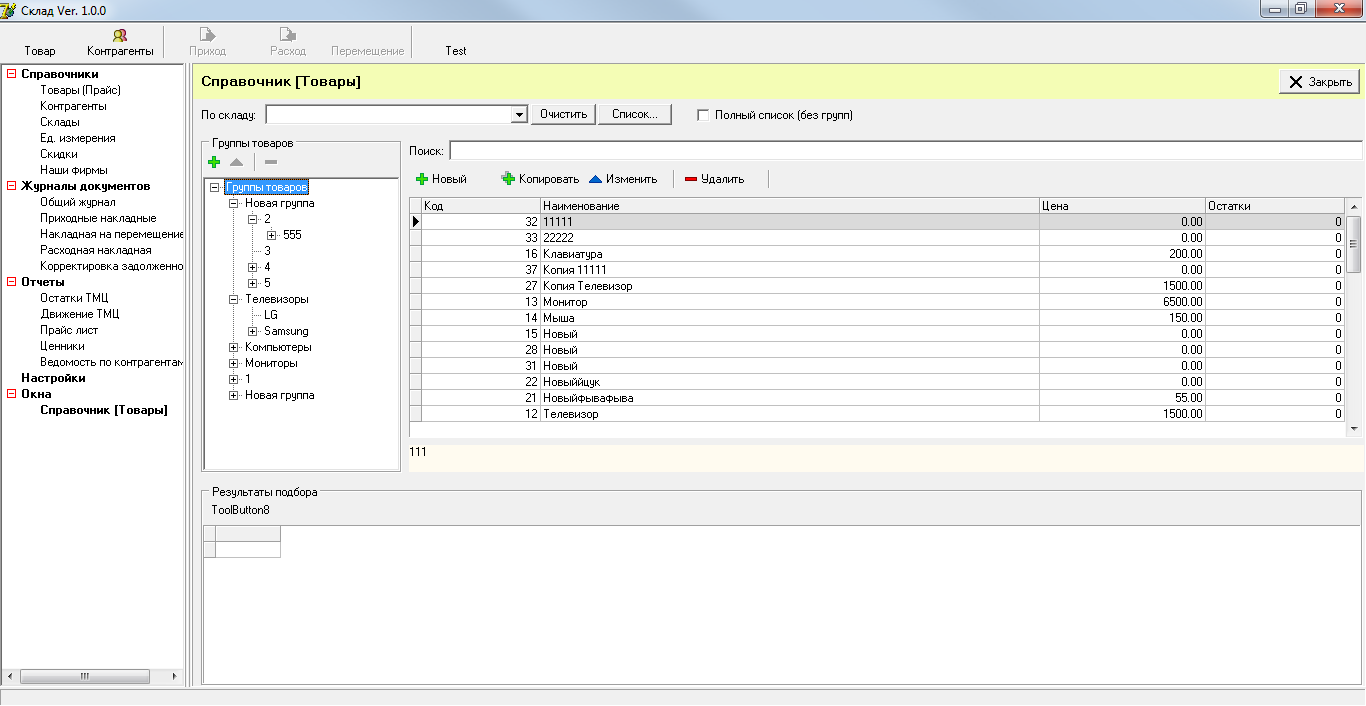Click Удалить to delete the product
This screenshot has width=1366, height=706.
[714, 179]
